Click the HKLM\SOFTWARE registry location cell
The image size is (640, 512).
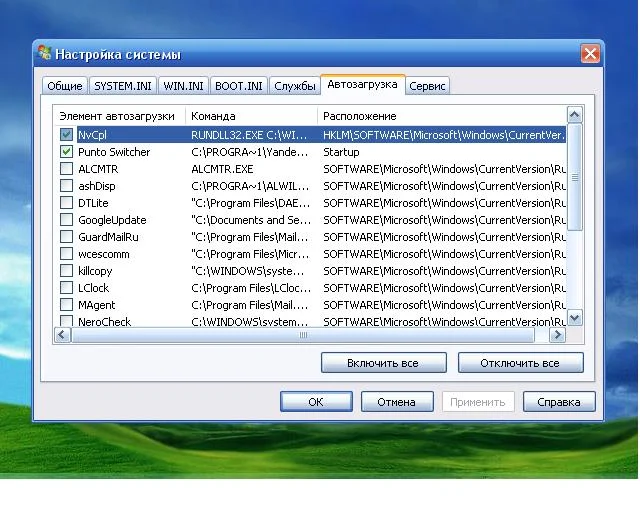point(444,135)
